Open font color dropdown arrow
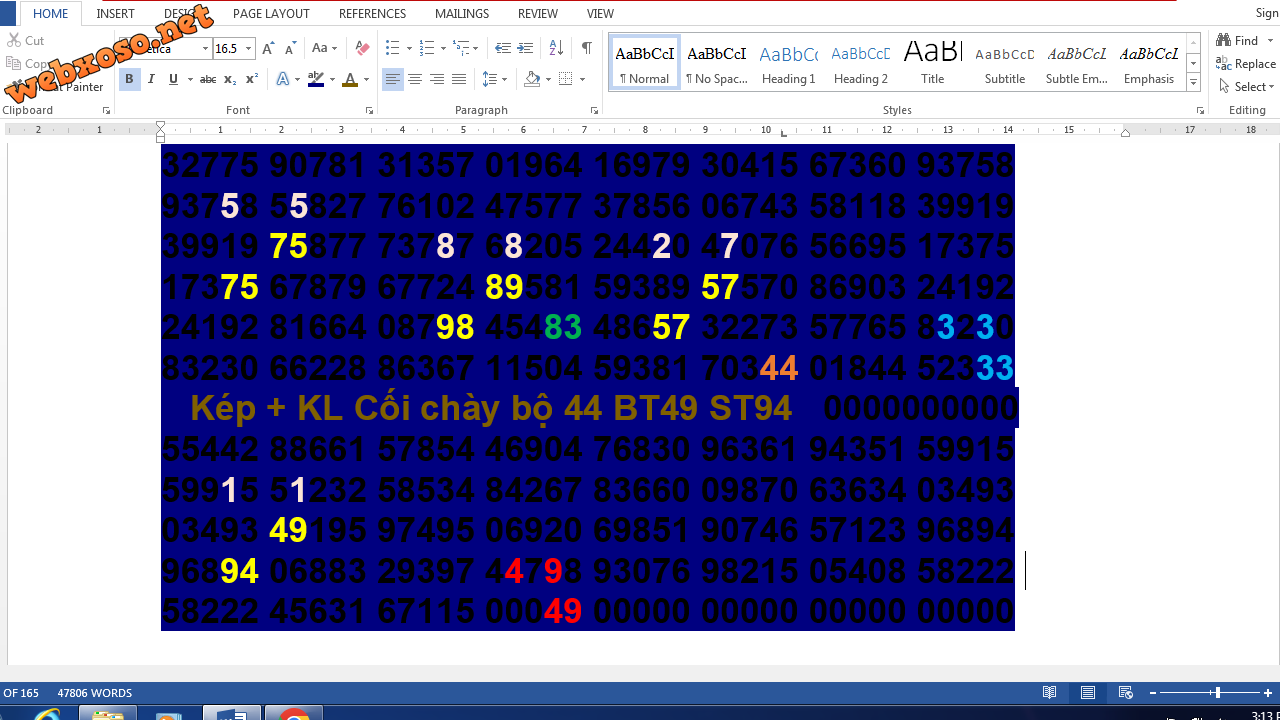 [366, 79]
